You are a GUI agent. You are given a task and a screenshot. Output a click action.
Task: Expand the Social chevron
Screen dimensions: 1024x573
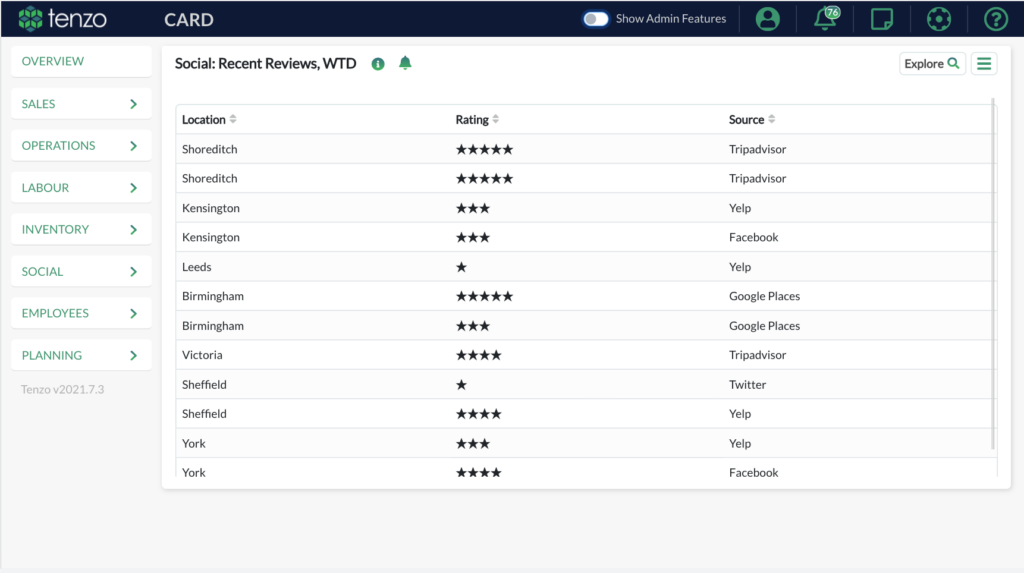pos(133,272)
